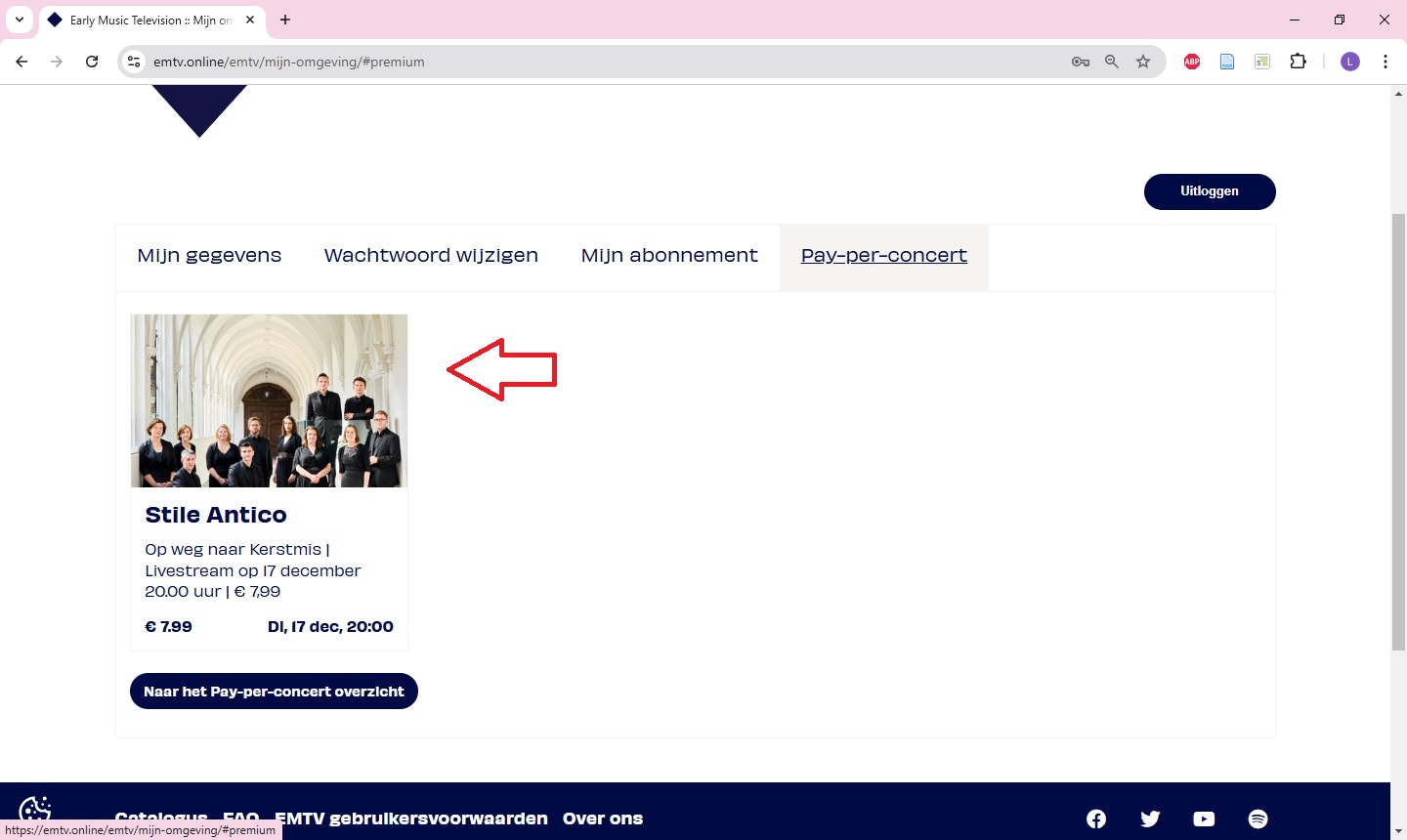The width and height of the screenshot is (1407, 840).
Task: Open the Spotify icon in footer
Action: (1258, 819)
